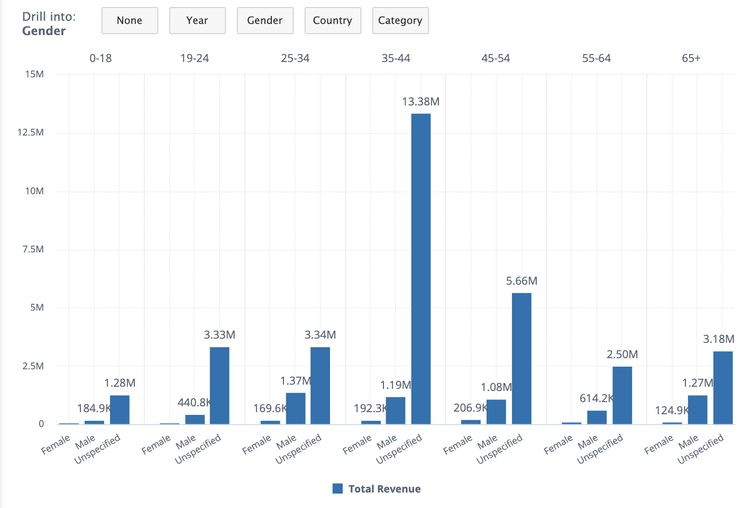This screenshot has height=508, width=751.
Task: Select the 1.27M Male bar in 65+
Action: (x=697, y=409)
